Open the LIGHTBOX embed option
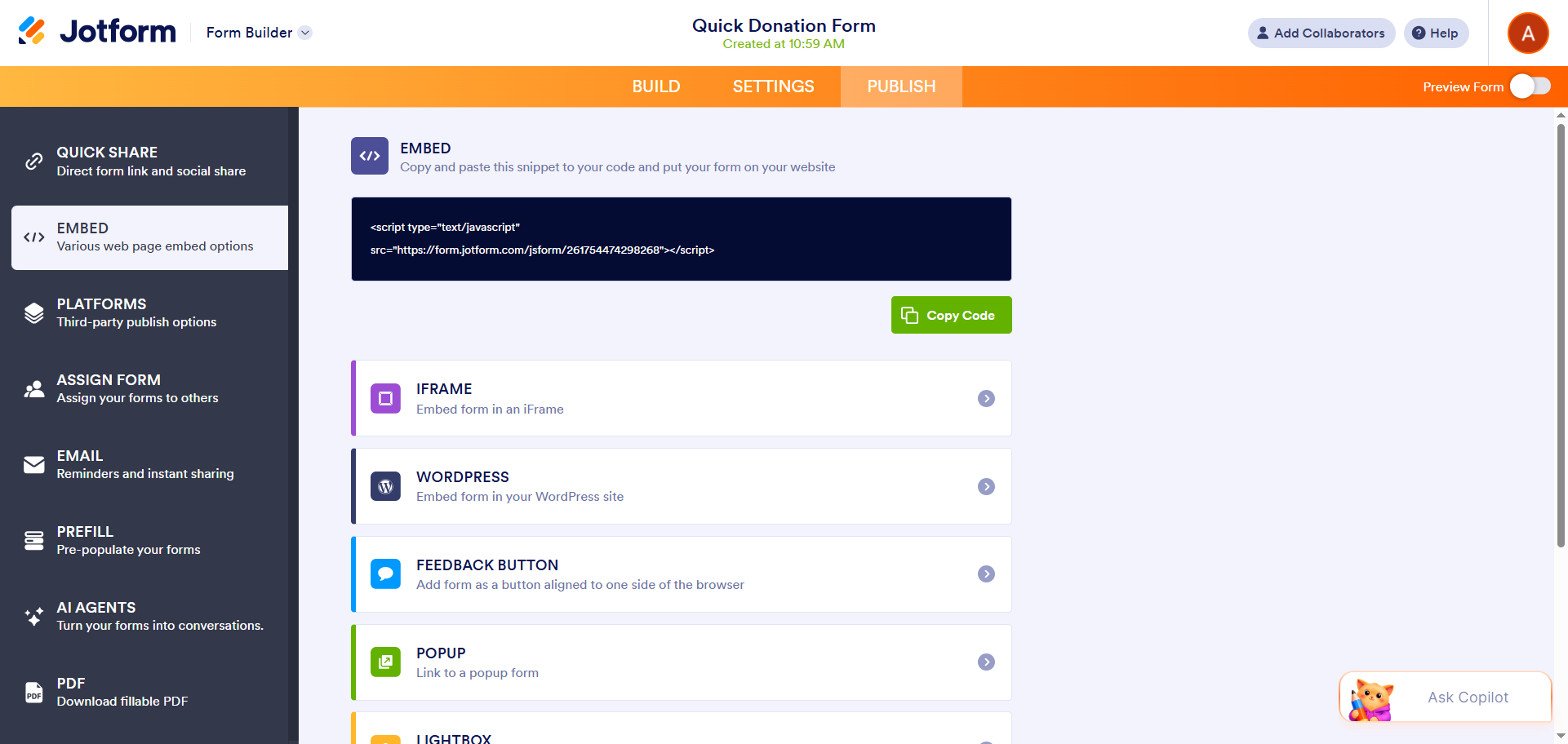This screenshot has height=744, width=1568. 681,728
